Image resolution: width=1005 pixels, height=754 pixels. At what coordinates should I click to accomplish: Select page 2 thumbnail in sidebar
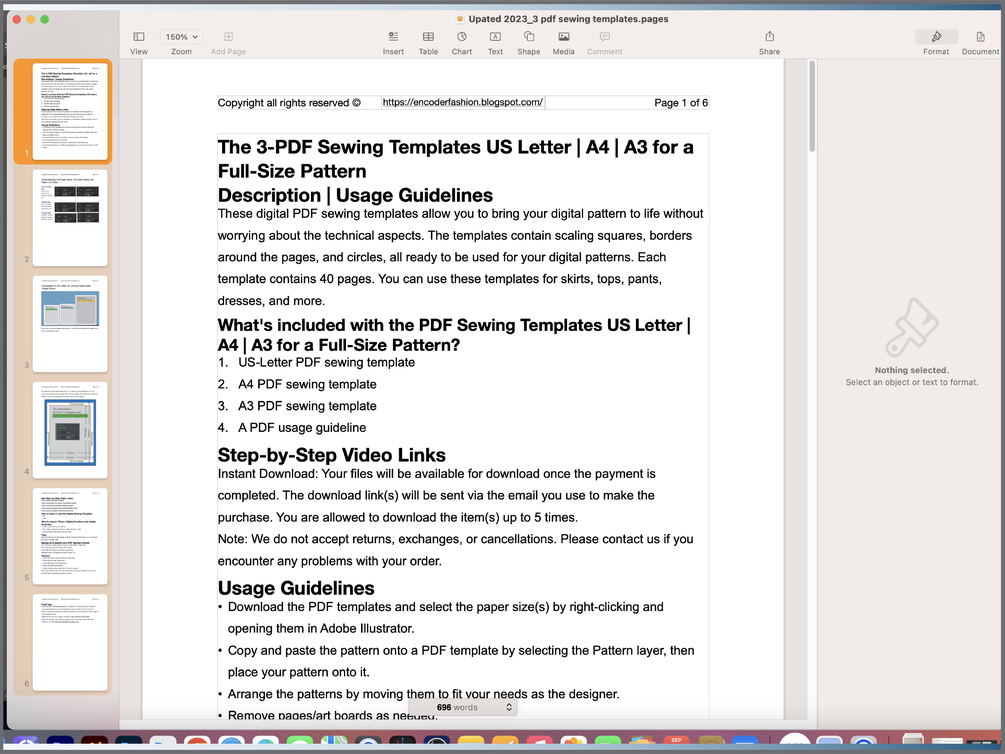(70, 217)
